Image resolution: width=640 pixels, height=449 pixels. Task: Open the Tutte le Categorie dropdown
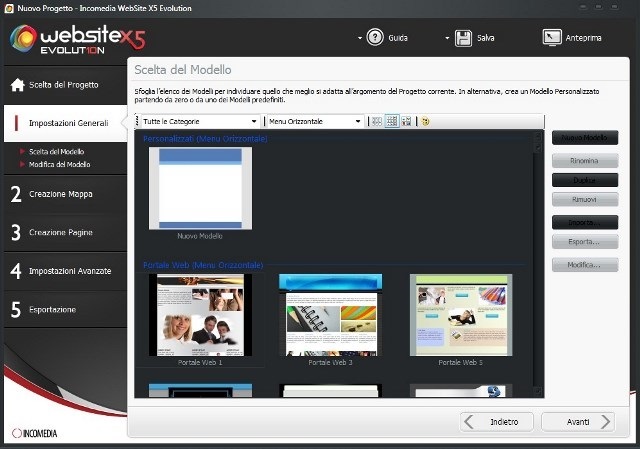click(200, 121)
